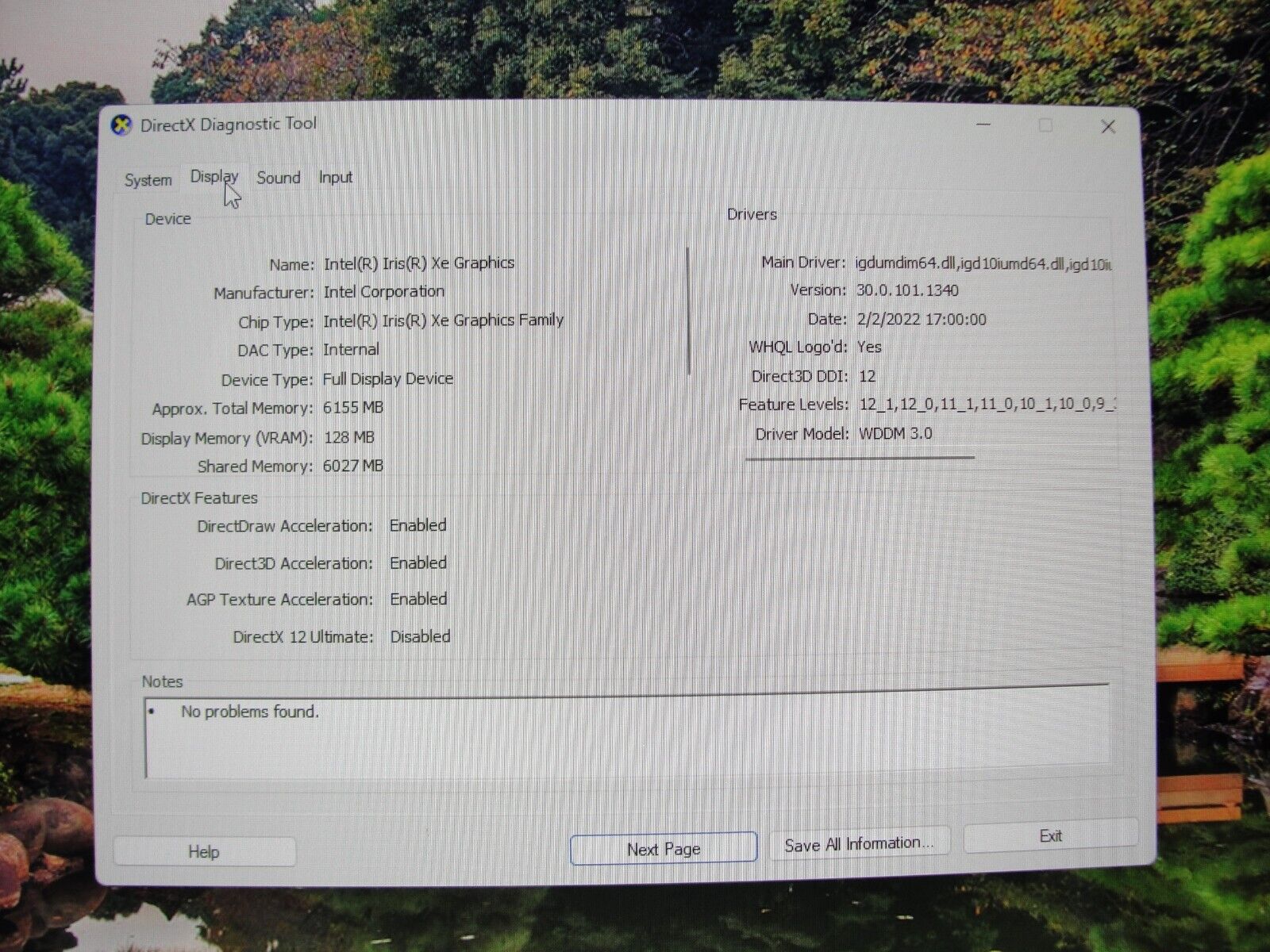Exit the diagnostic tool via Exit button
This screenshot has height=952, width=1270.
tap(1050, 836)
